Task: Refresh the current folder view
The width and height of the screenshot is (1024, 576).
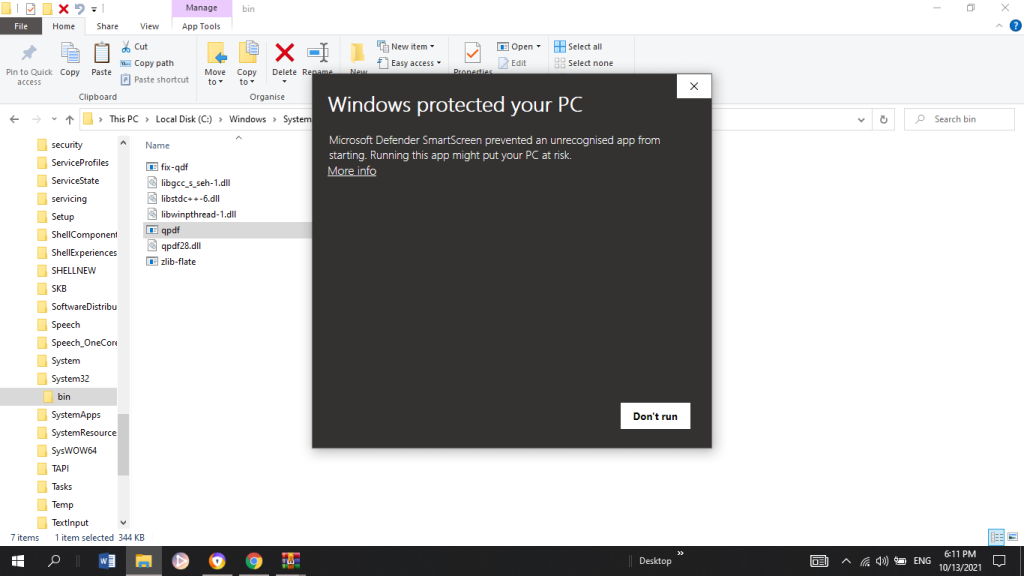Action: 884,120
